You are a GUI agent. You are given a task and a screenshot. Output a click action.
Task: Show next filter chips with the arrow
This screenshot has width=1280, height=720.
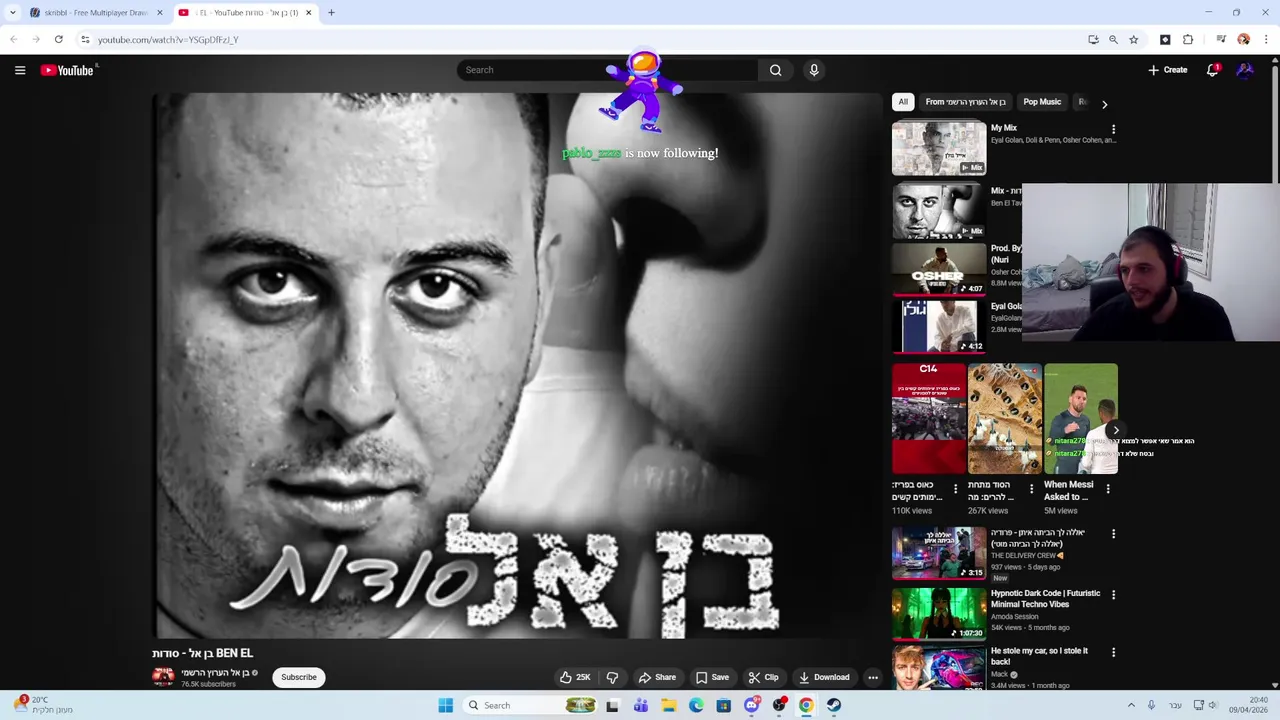(1104, 103)
